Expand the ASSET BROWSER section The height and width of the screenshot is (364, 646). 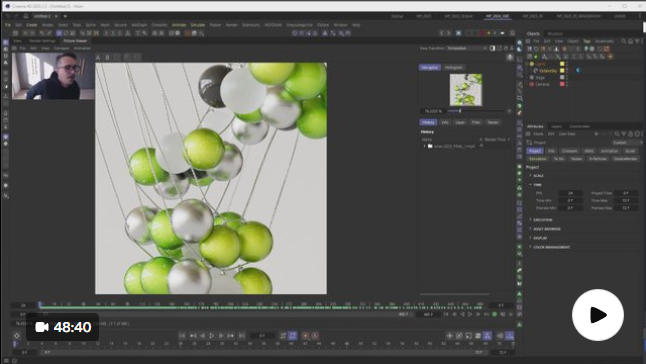click(546, 229)
